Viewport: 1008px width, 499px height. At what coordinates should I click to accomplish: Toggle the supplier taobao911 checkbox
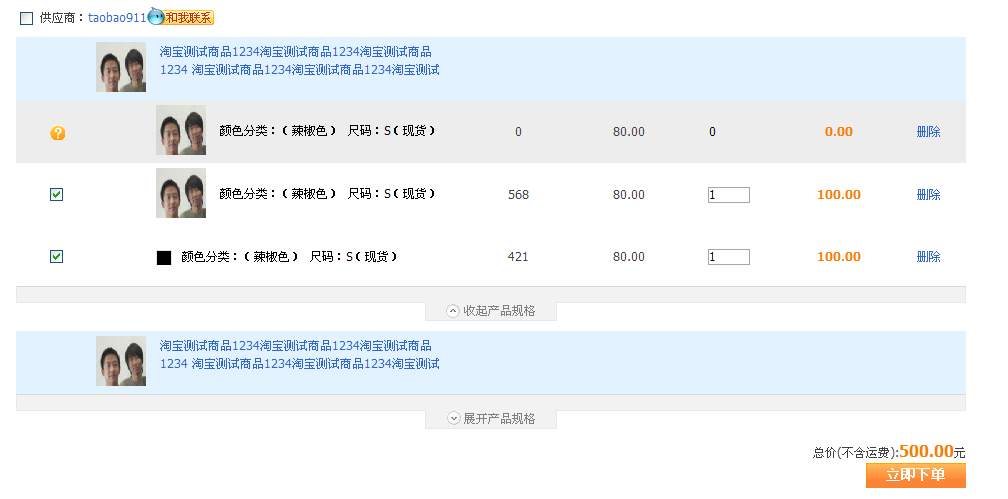pyautogui.click(x=27, y=18)
